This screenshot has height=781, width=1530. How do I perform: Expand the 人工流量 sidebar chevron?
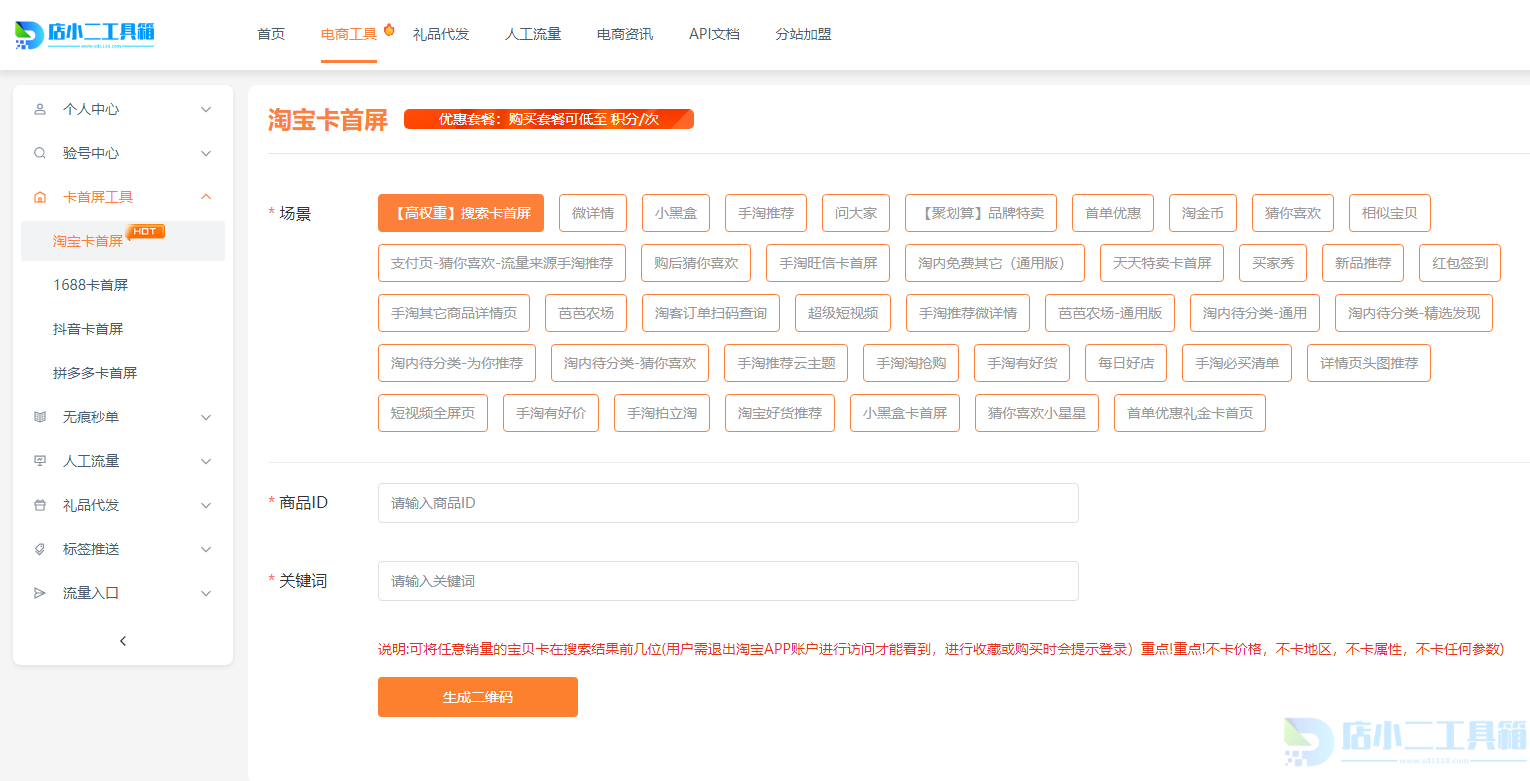(x=206, y=461)
